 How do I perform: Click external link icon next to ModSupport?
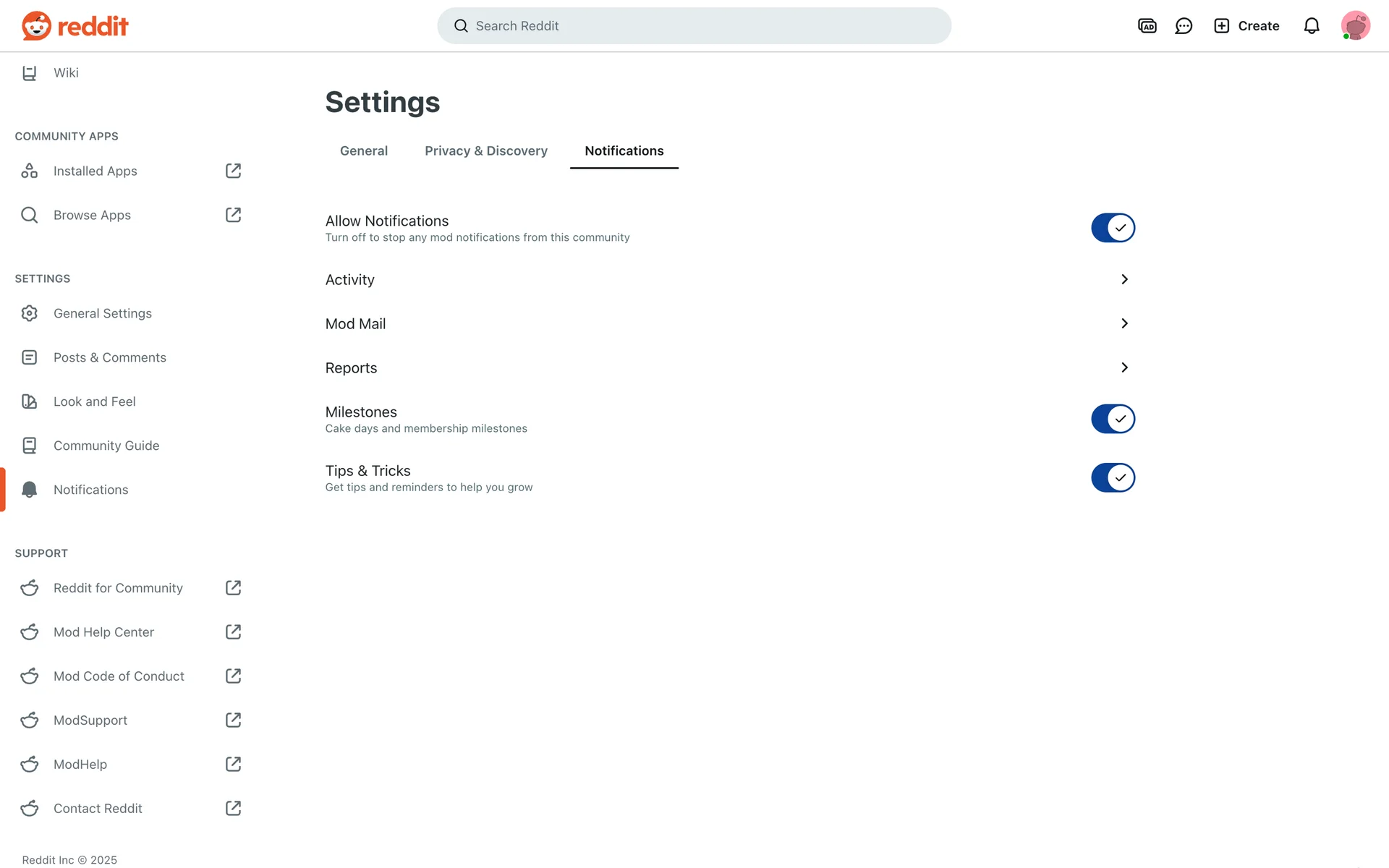pyautogui.click(x=233, y=720)
